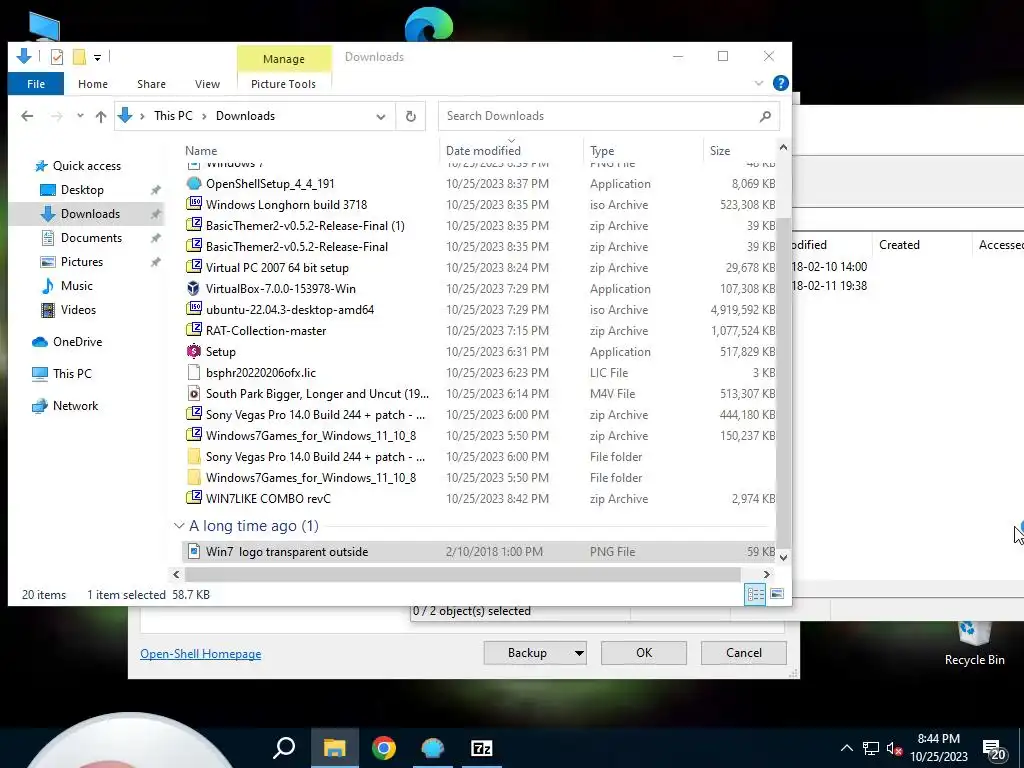This screenshot has width=1024, height=768.
Task: Click the muted volume tray icon
Action: (x=894, y=748)
